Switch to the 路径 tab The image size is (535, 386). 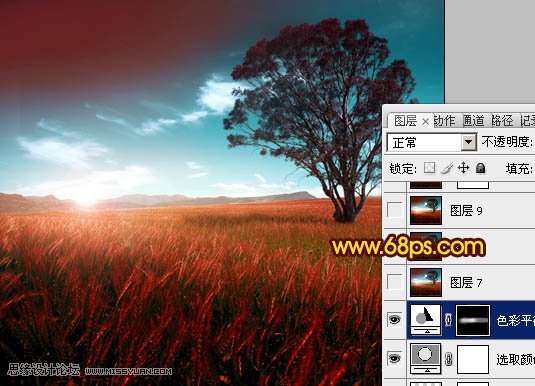click(x=502, y=121)
